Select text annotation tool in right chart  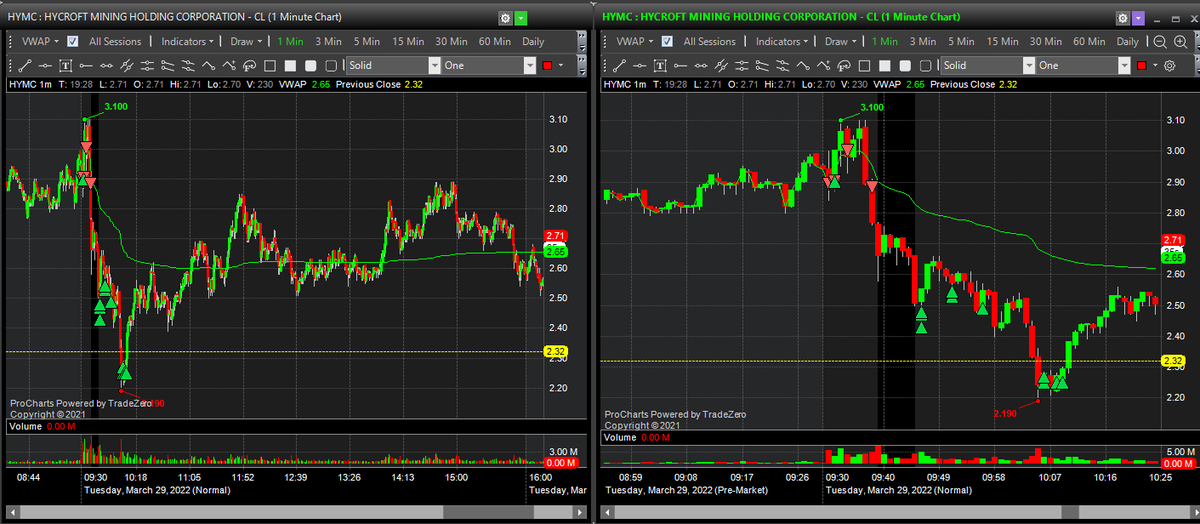660,65
